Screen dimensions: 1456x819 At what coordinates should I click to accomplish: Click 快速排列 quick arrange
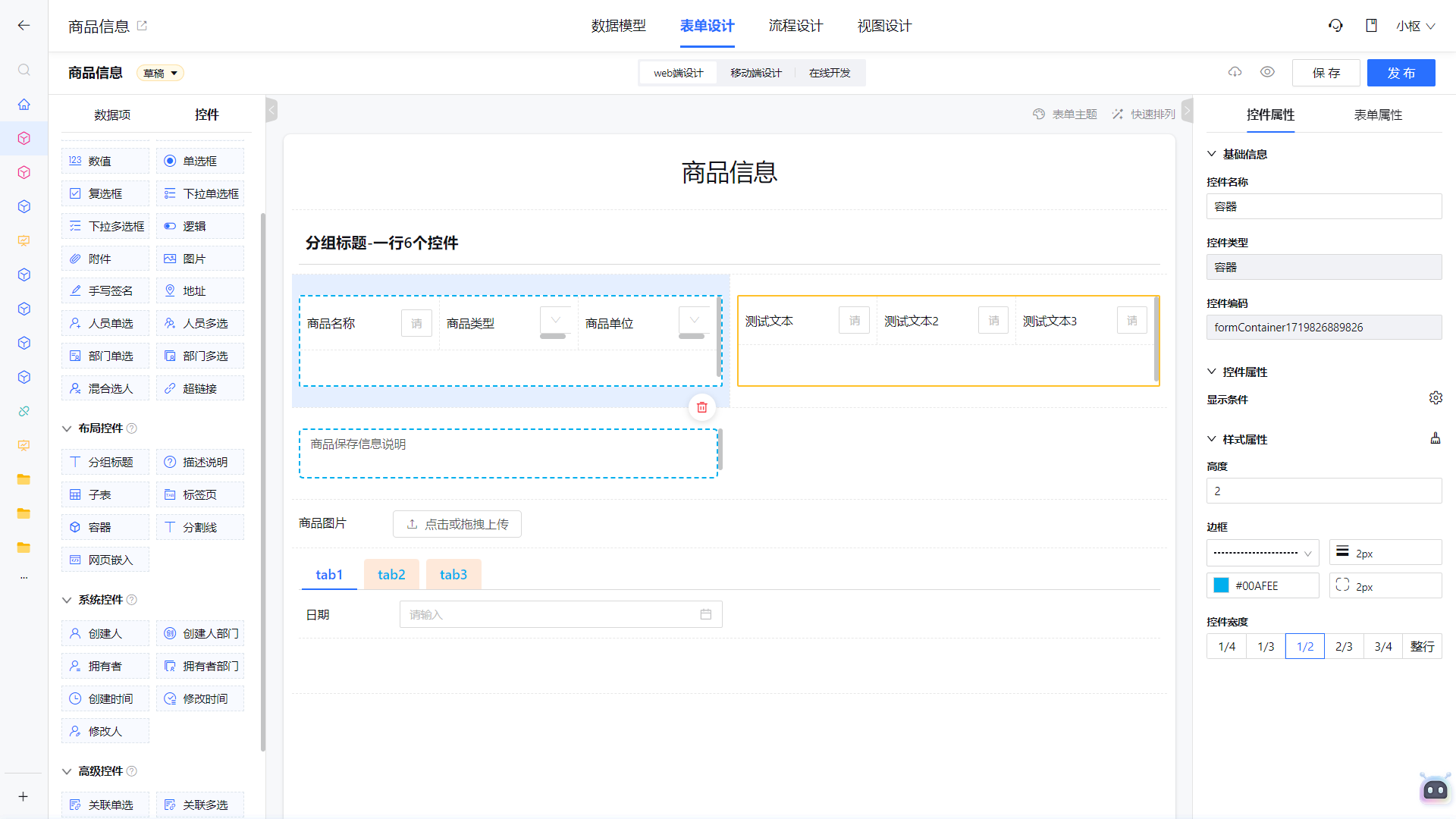pyautogui.click(x=1144, y=114)
